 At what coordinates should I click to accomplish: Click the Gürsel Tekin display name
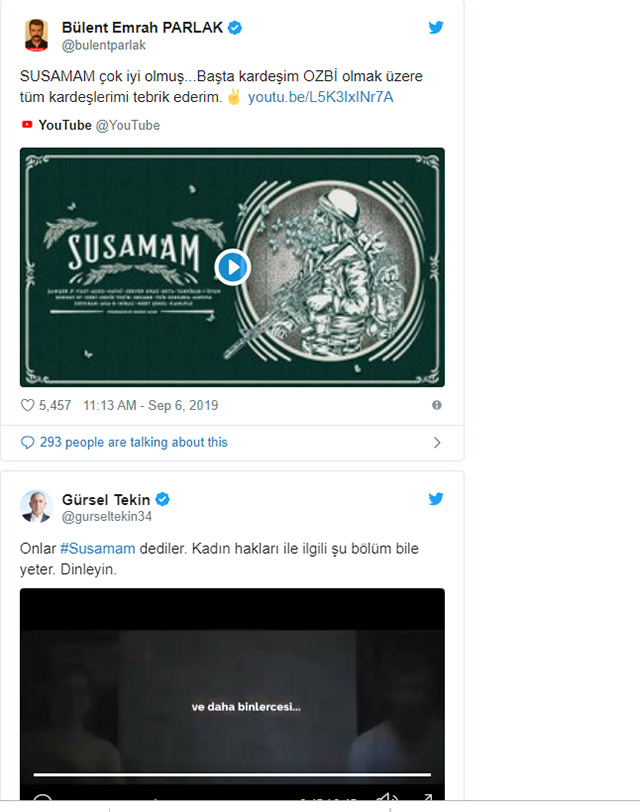pos(105,498)
